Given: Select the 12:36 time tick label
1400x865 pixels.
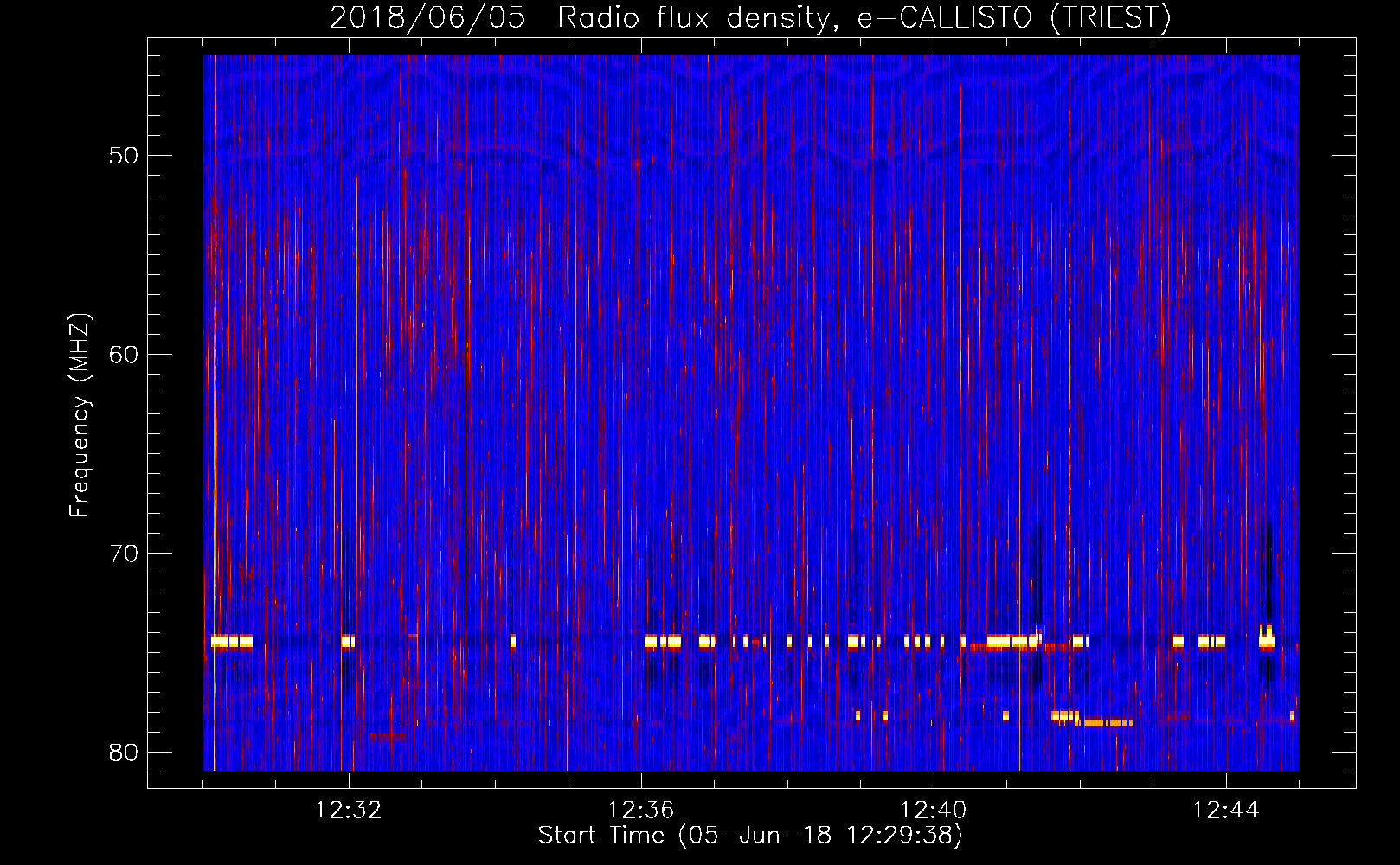Looking at the screenshot, I should (641, 811).
